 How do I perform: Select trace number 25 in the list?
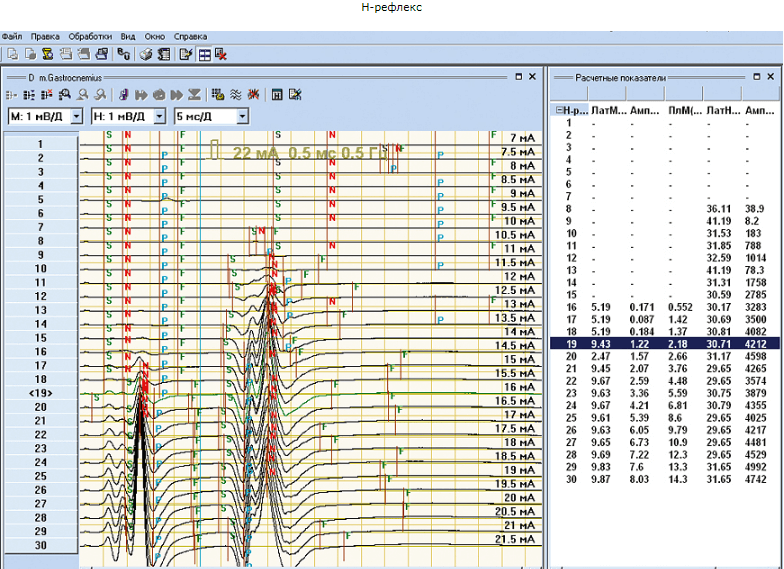41,476
